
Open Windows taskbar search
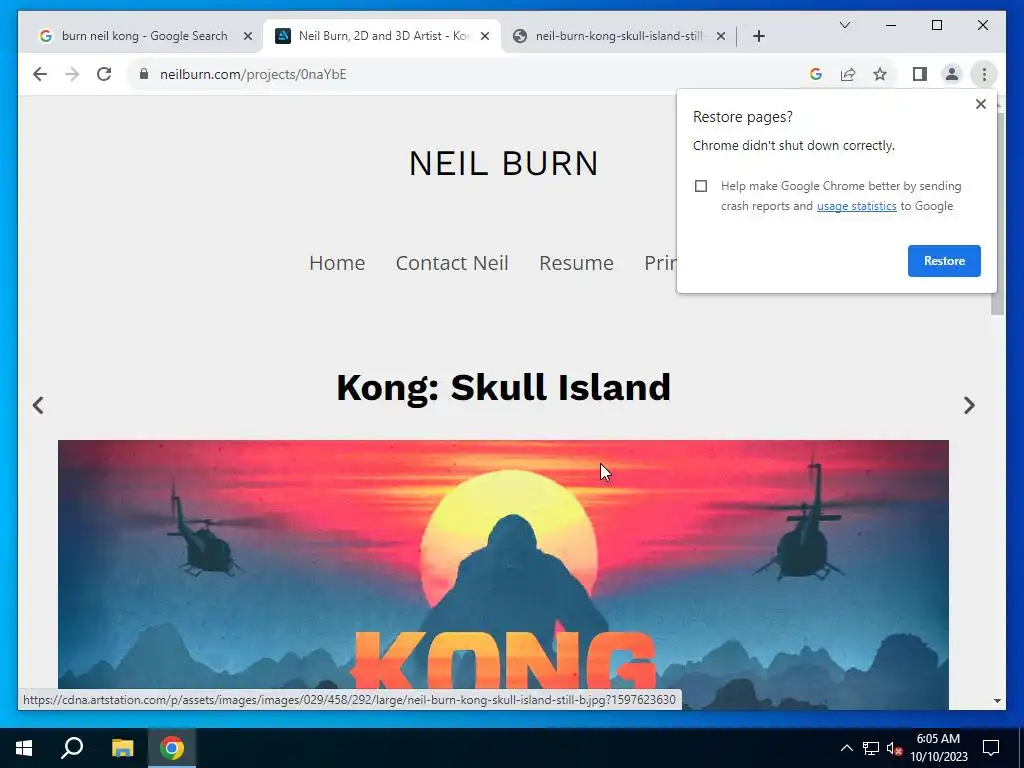72,748
